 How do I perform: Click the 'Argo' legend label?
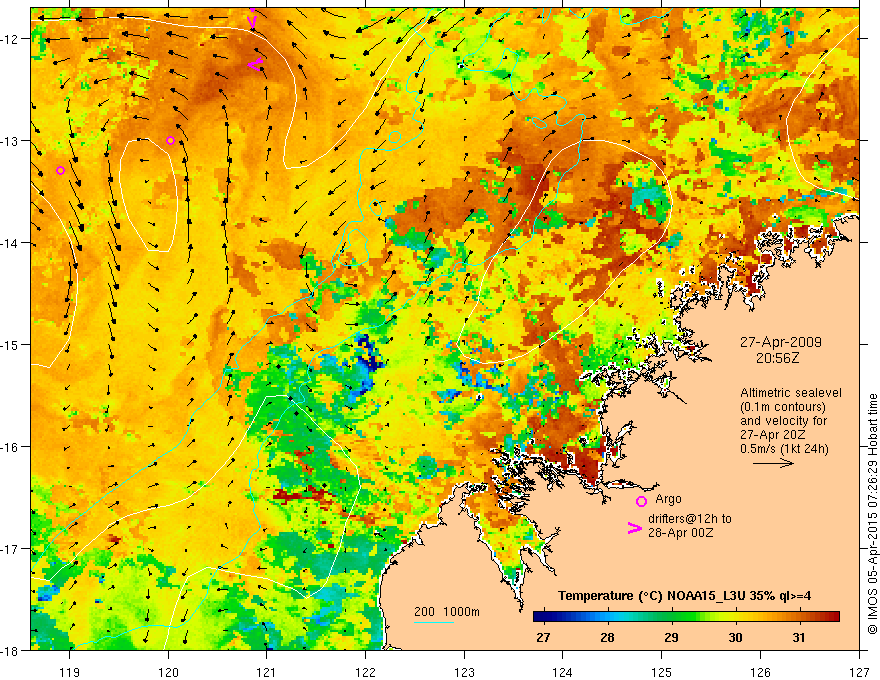pos(668,499)
